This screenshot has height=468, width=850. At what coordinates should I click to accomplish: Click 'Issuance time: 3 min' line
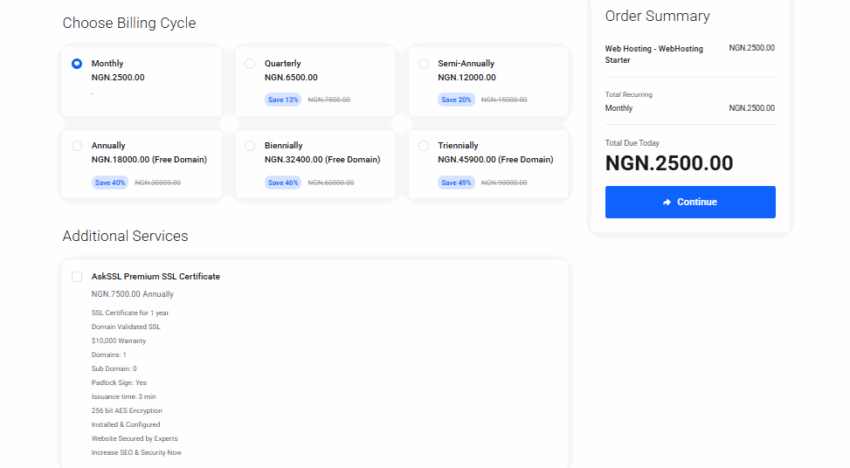coord(124,397)
